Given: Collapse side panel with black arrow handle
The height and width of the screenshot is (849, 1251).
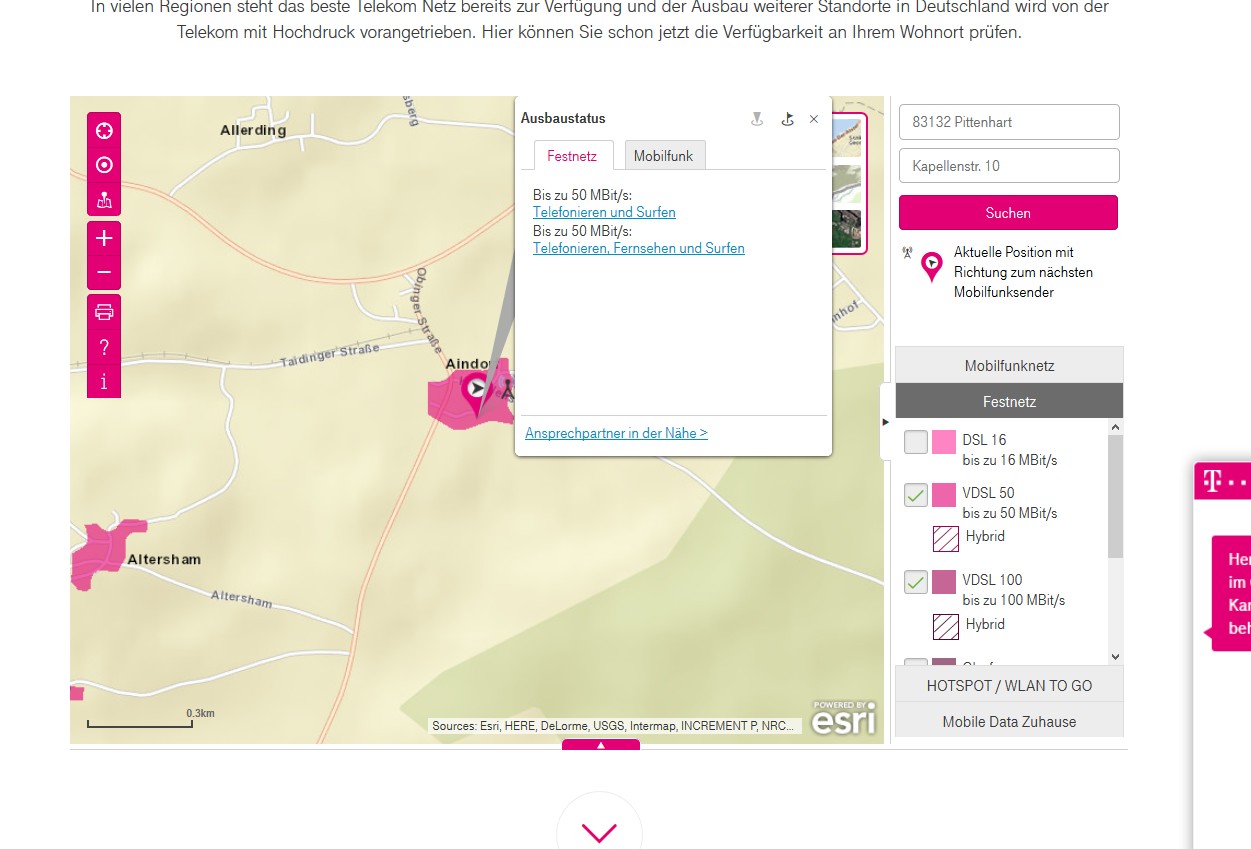Looking at the screenshot, I should tap(886, 422).
